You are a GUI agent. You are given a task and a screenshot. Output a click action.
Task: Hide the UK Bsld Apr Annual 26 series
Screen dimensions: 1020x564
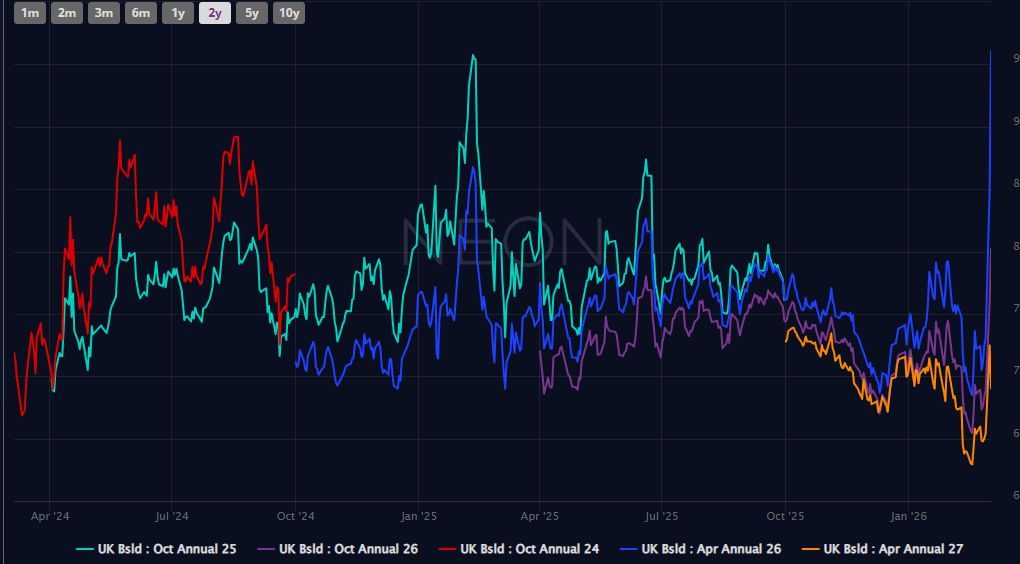[x=711, y=549]
